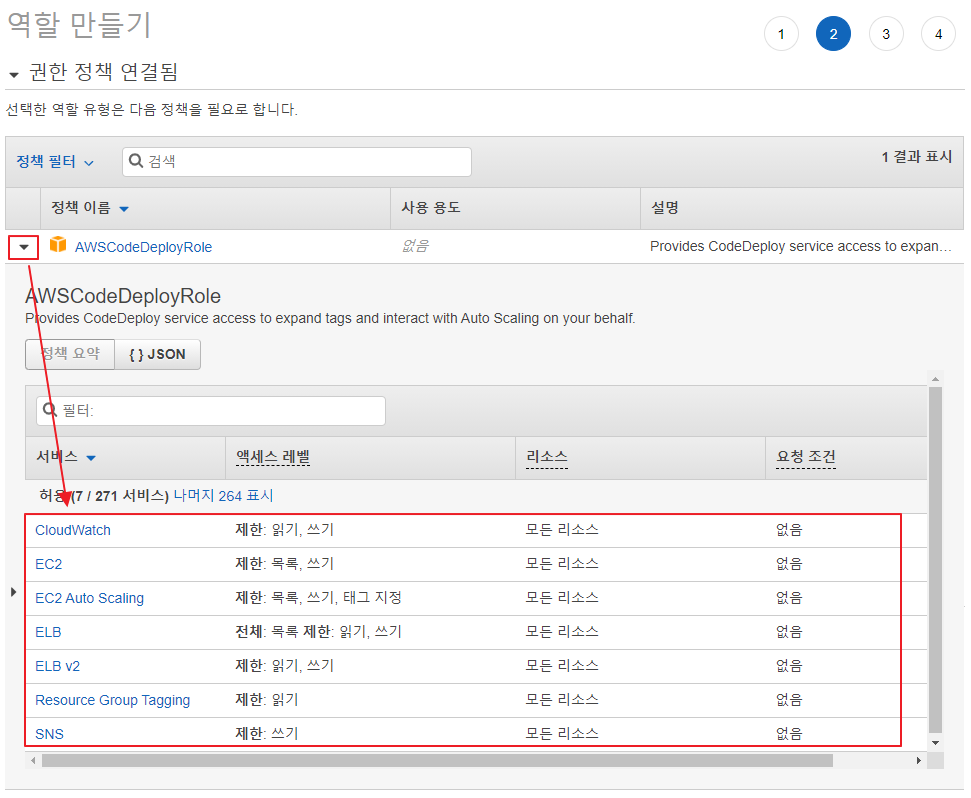Click the access level text '제한: 목록, 쓰기, 태그 지정'
The height and width of the screenshot is (798, 971).
pos(318,597)
